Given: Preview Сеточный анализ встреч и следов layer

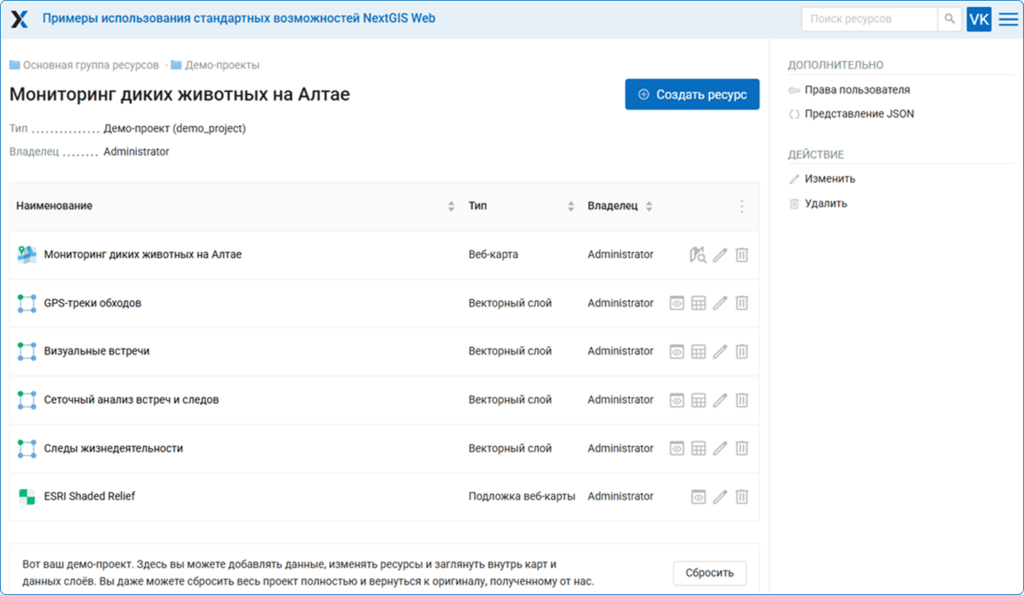Looking at the screenshot, I should coord(677,400).
